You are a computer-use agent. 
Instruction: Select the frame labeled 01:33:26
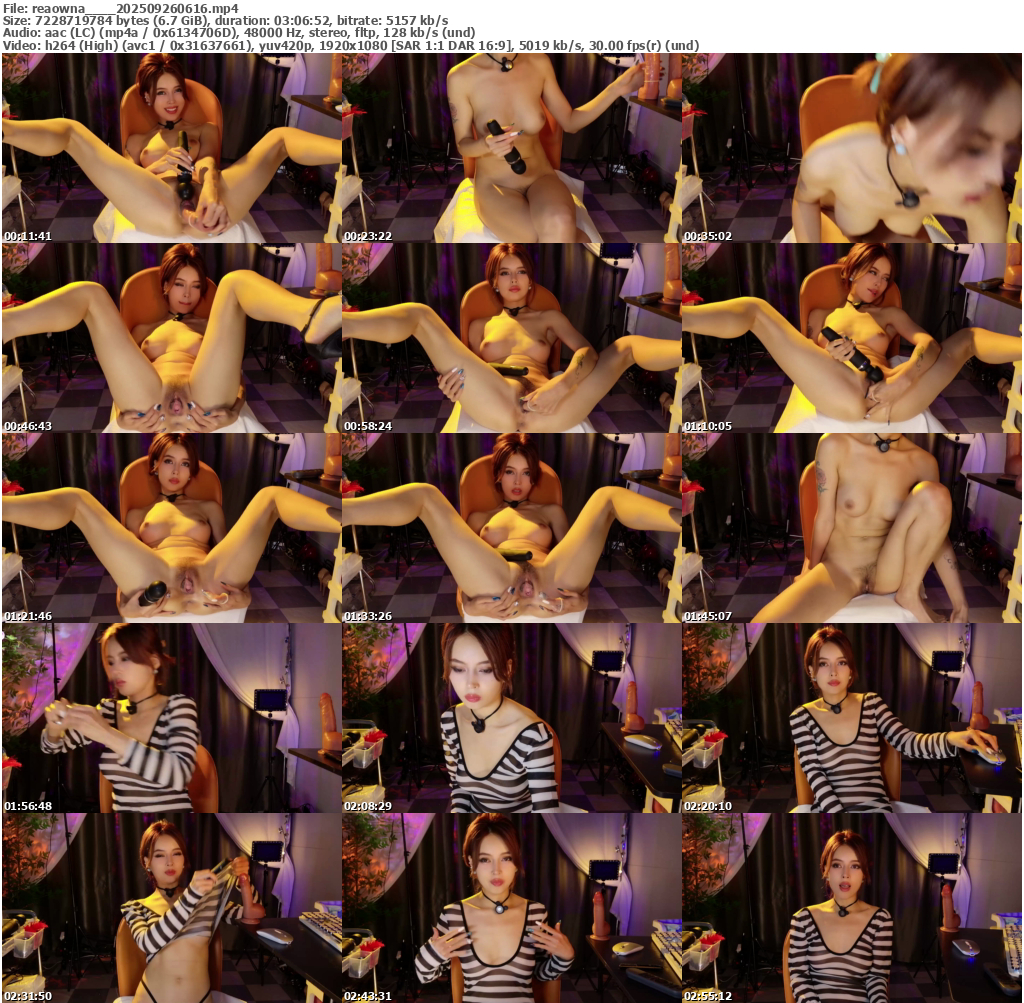click(511, 528)
